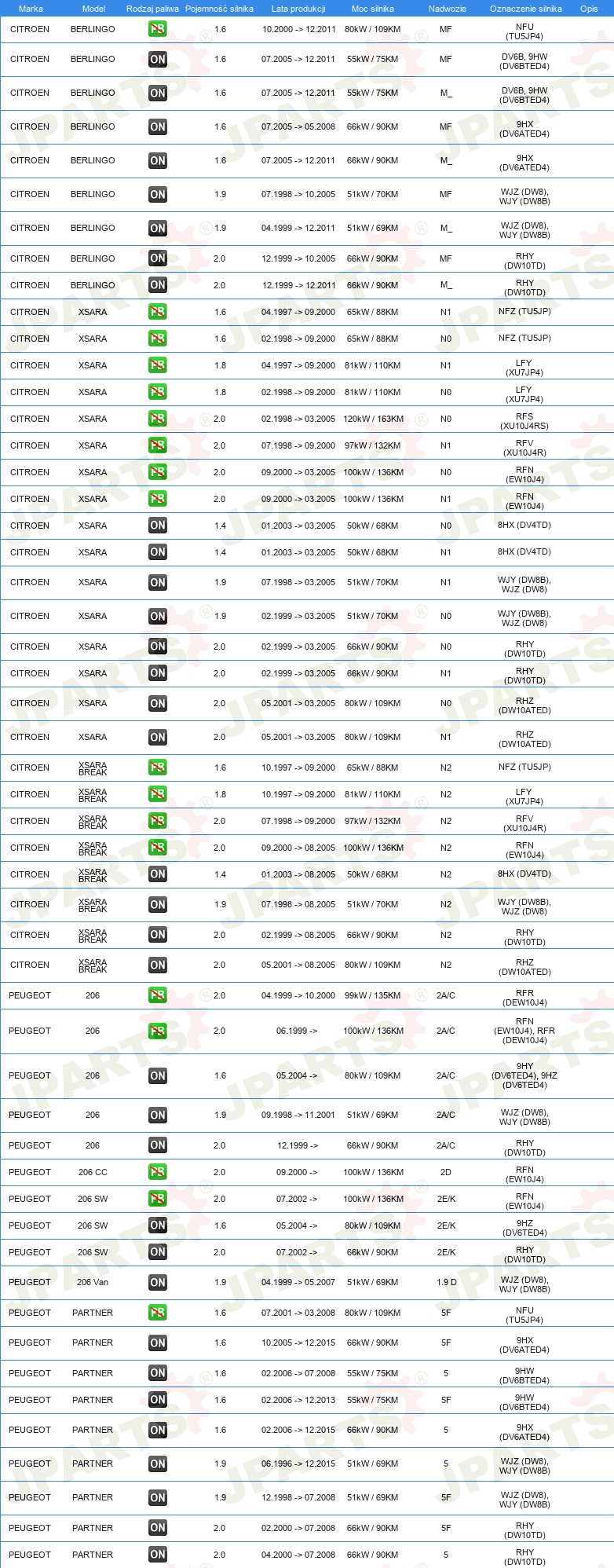
Task: Click the 9HY (DV6TED4), 9HZ engine code cell
Action: tap(524, 1075)
